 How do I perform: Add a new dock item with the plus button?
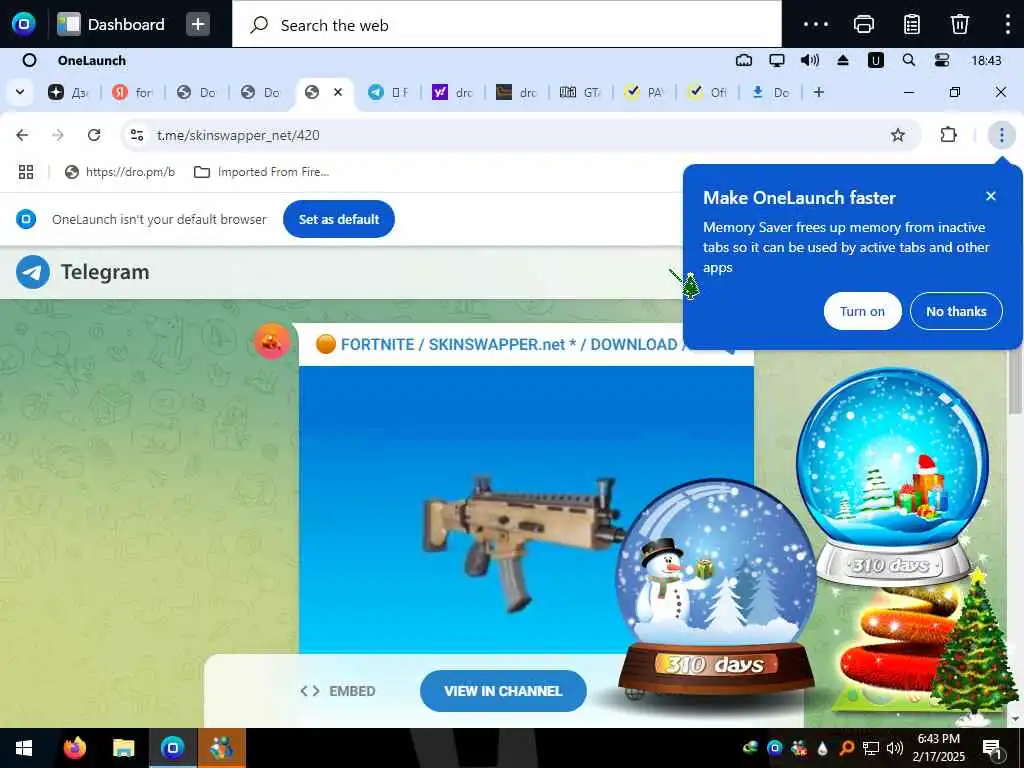click(x=198, y=24)
